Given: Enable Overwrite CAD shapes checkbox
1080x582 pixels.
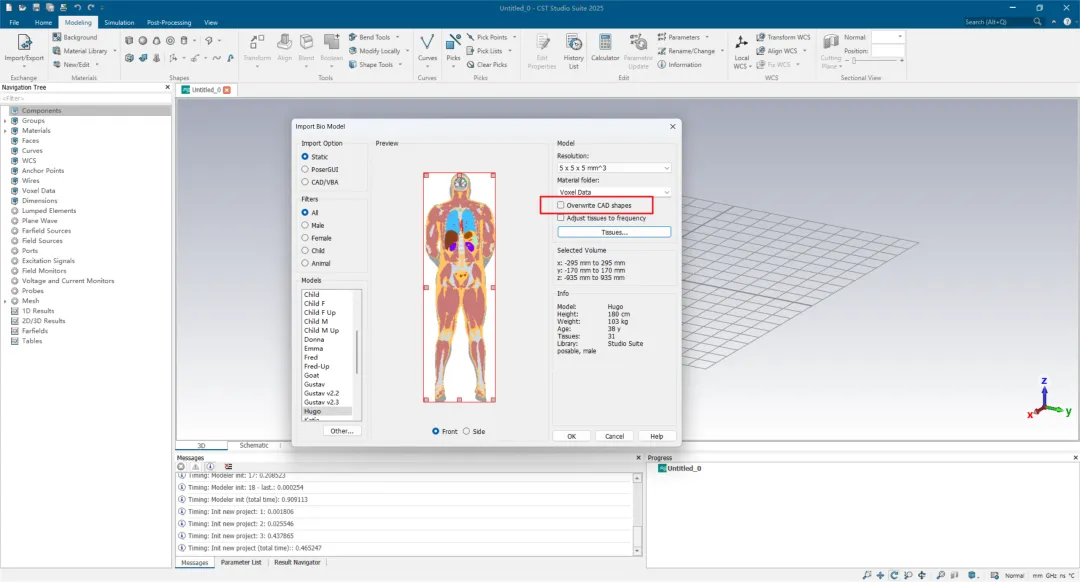Looking at the screenshot, I should pos(561,205).
